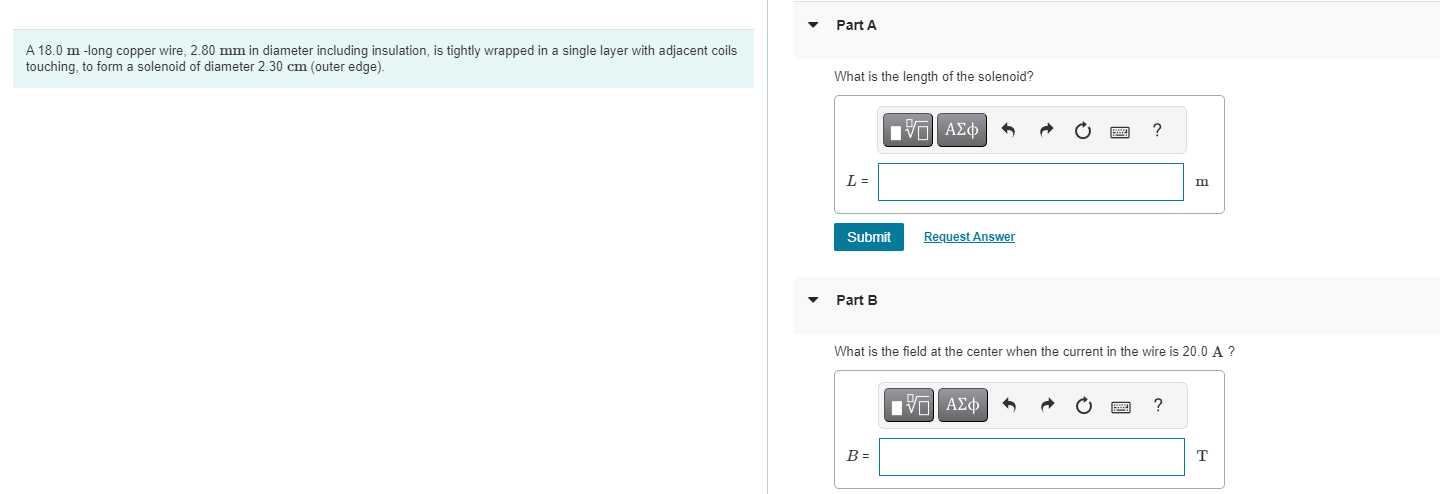This screenshot has height=494, width=1440.
Task: Open the help question mark in Part B
Action: point(1158,405)
